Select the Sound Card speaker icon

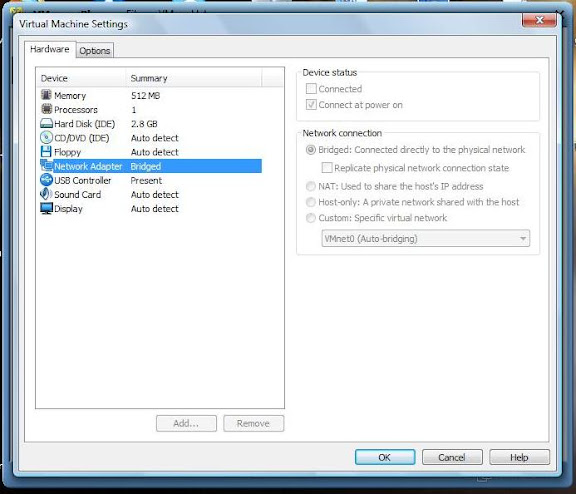point(46,194)
